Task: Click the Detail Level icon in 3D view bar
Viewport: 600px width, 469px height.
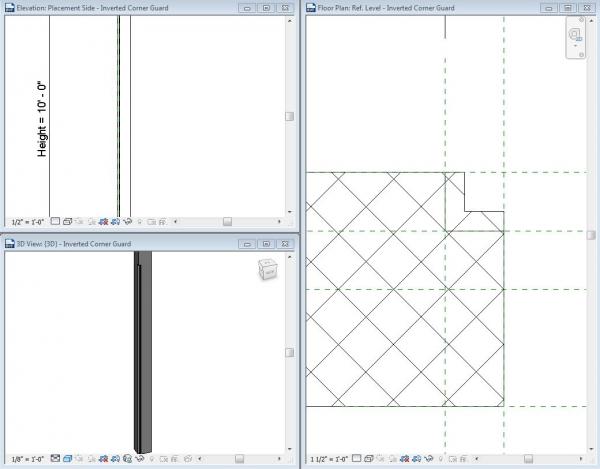Action: 55,458
